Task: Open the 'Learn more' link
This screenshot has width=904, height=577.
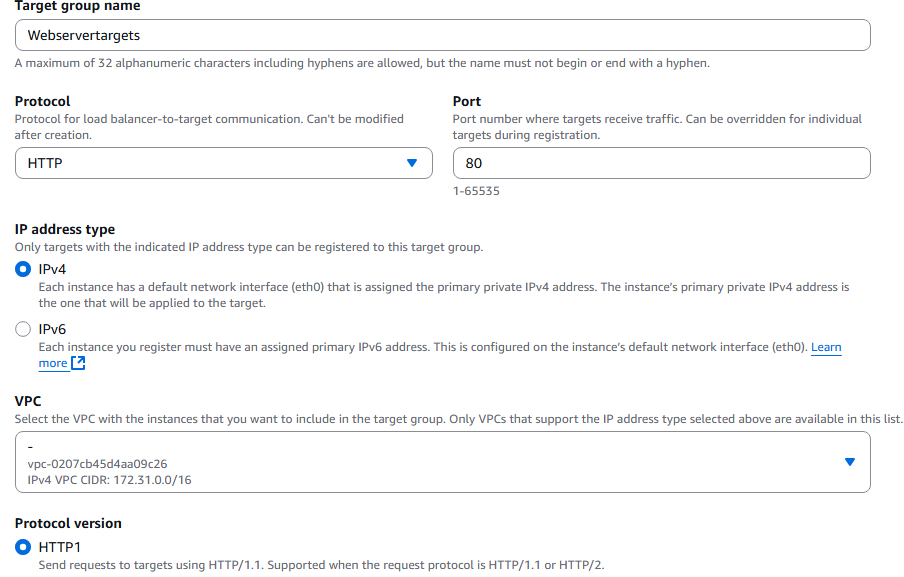Action: point(826,347)
